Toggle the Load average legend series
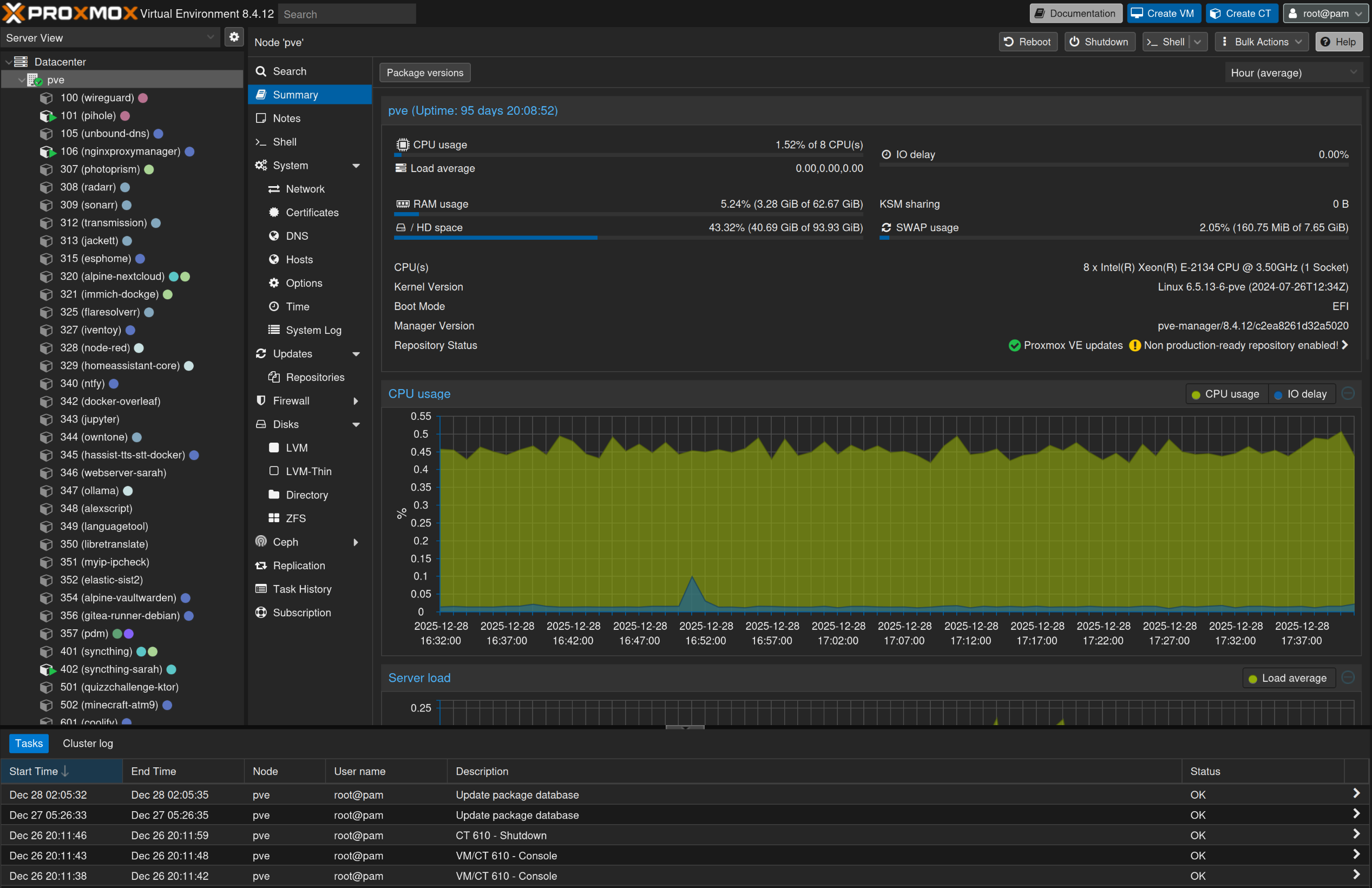The width and height of the screenshot is (1372, 888). click(1288, 678)
